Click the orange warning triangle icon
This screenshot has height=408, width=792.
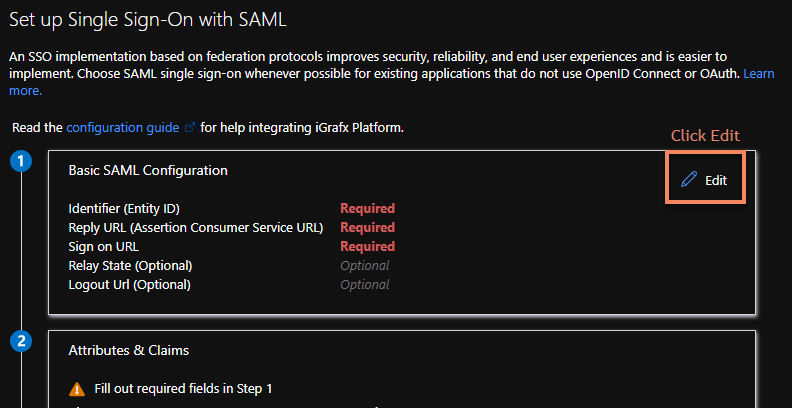77,388
